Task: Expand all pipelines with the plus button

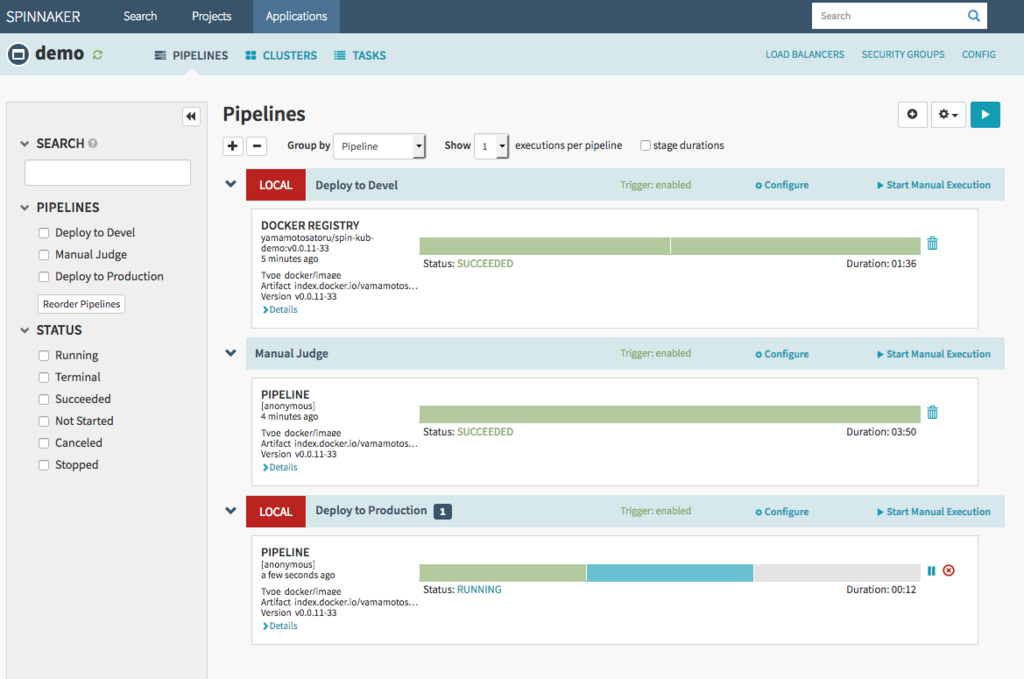Action: pyautogui.click(x=232, y=146)
